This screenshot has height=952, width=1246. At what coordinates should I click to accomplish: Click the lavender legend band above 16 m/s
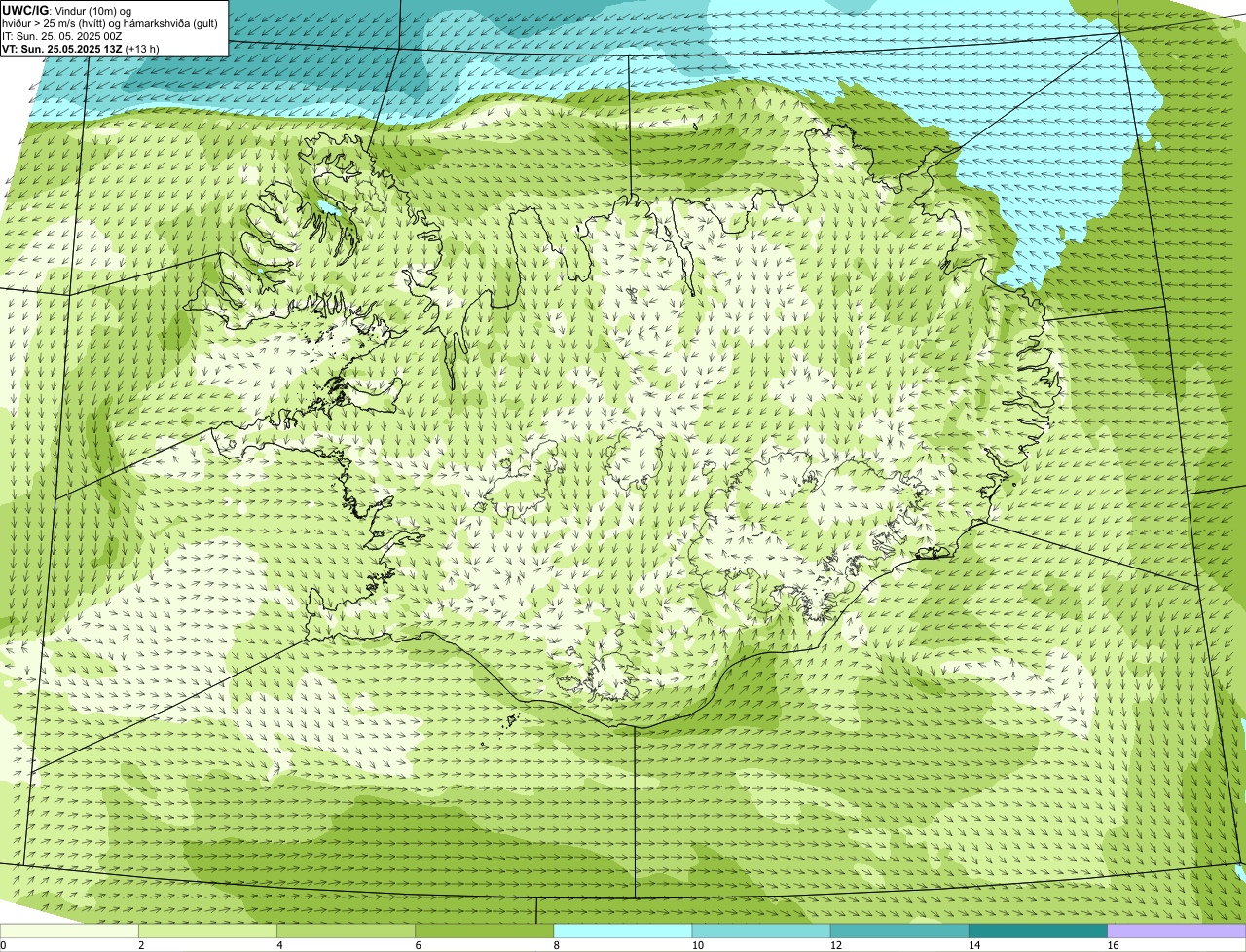click(x=1176, y=932)
